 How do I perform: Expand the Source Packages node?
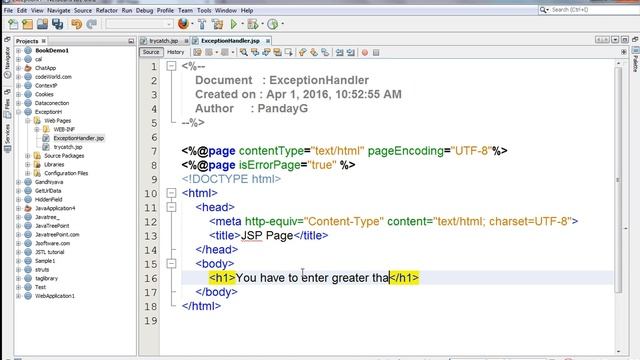(x=27, y=156)
